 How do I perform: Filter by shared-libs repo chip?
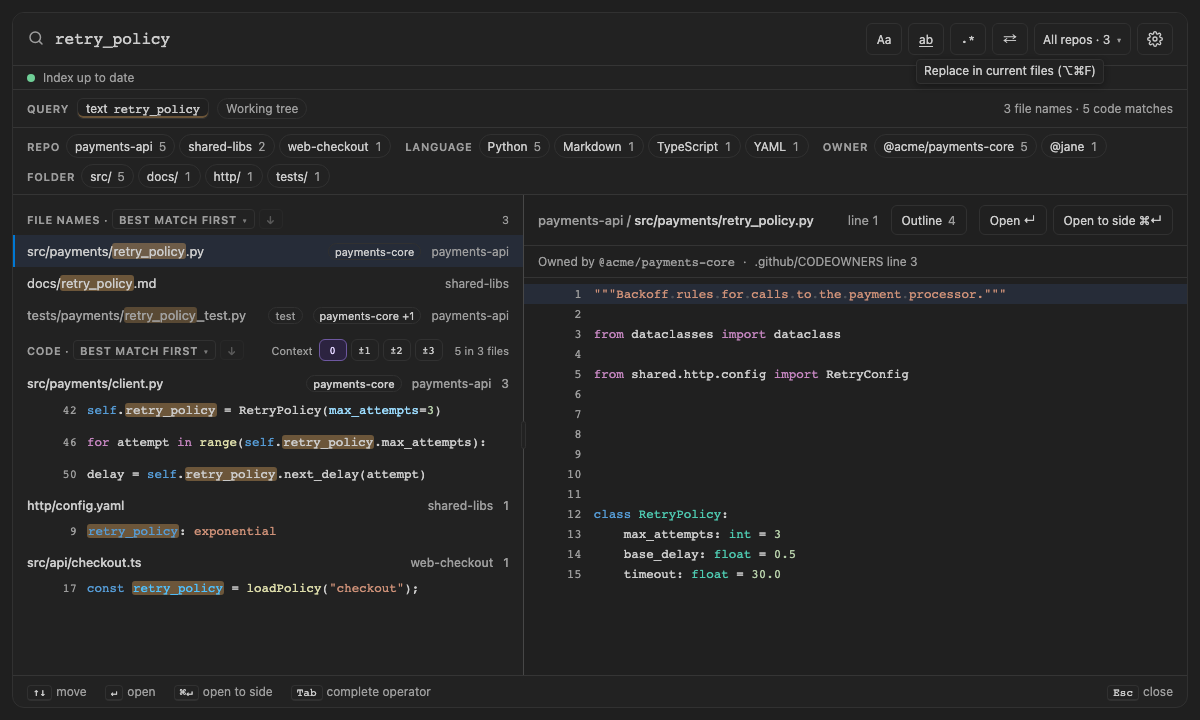(x=226, y=147)
